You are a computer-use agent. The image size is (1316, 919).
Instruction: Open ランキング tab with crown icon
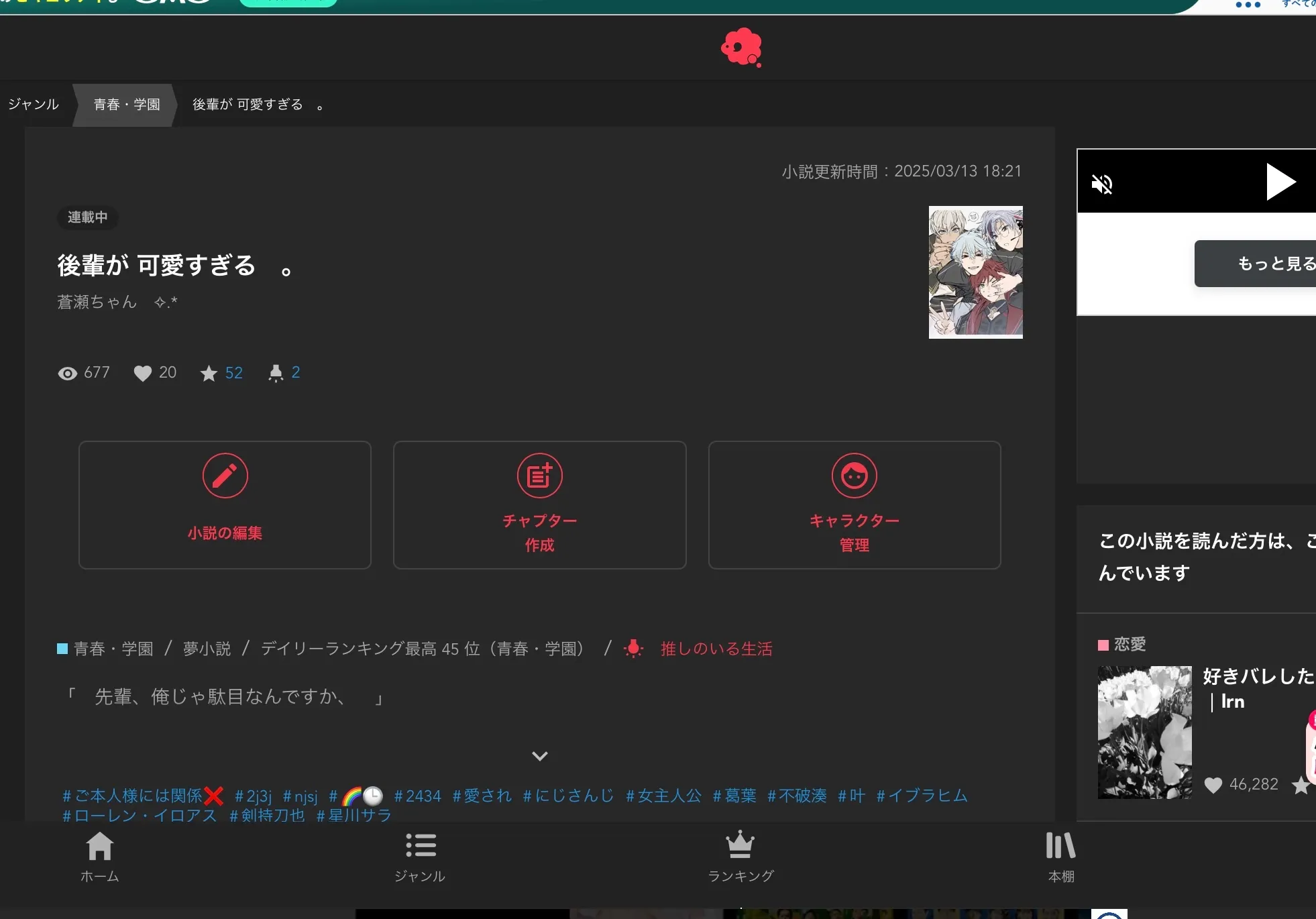(x=741, y=857)
